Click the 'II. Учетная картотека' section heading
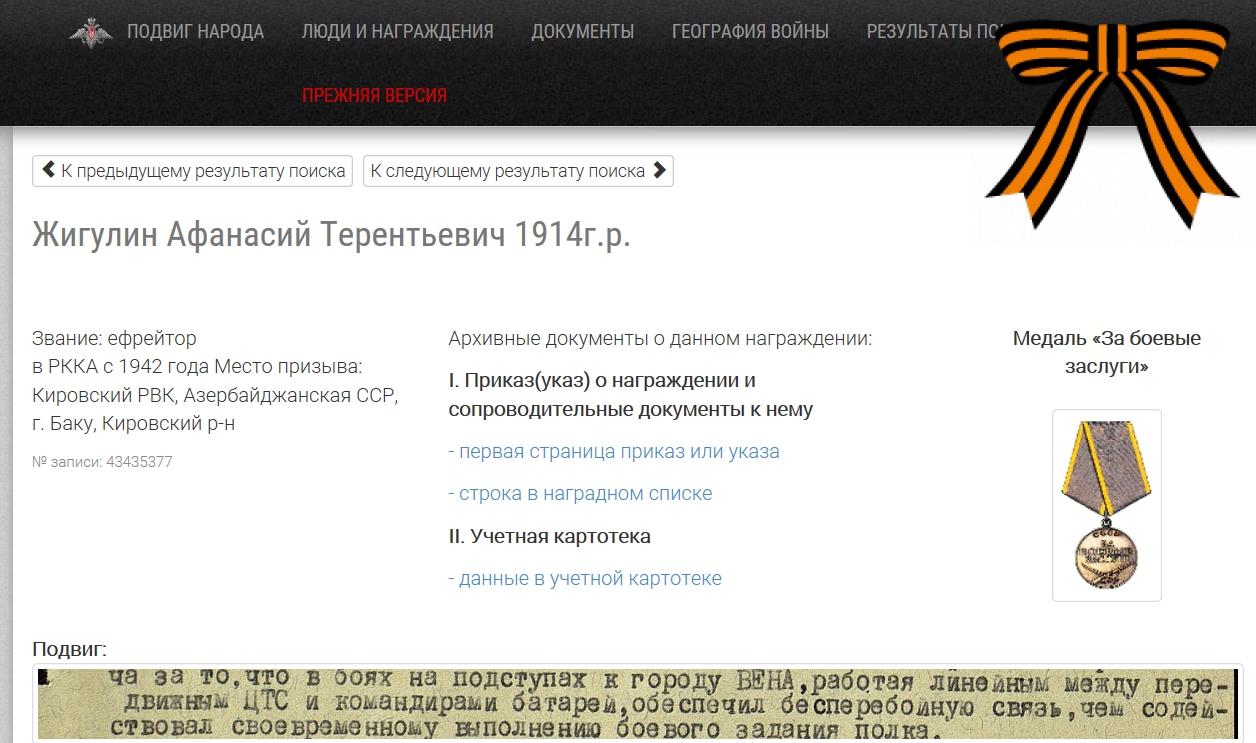 [549, 536]
